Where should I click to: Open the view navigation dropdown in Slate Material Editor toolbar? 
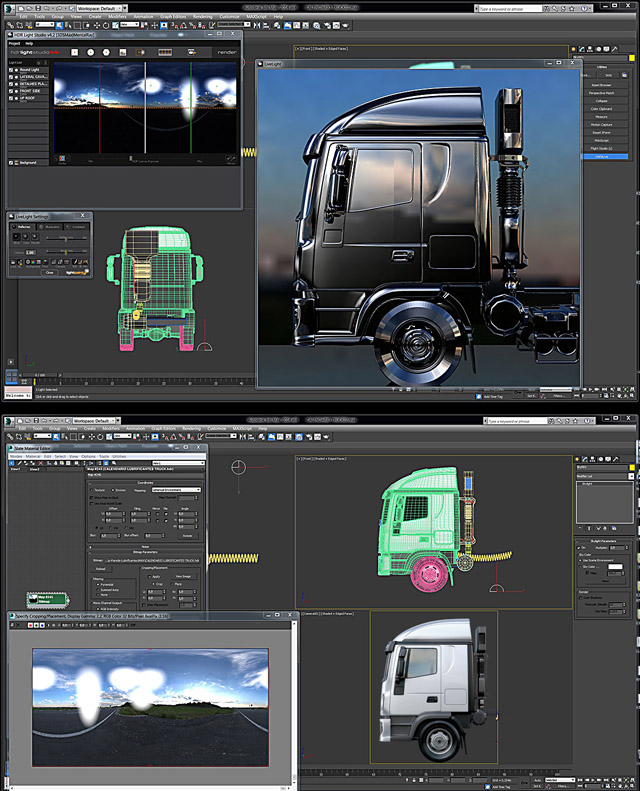coord(178,463)
